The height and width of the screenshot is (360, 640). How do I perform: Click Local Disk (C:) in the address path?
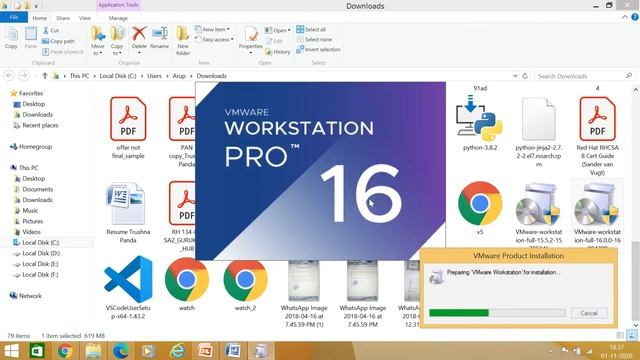point(118,76)
